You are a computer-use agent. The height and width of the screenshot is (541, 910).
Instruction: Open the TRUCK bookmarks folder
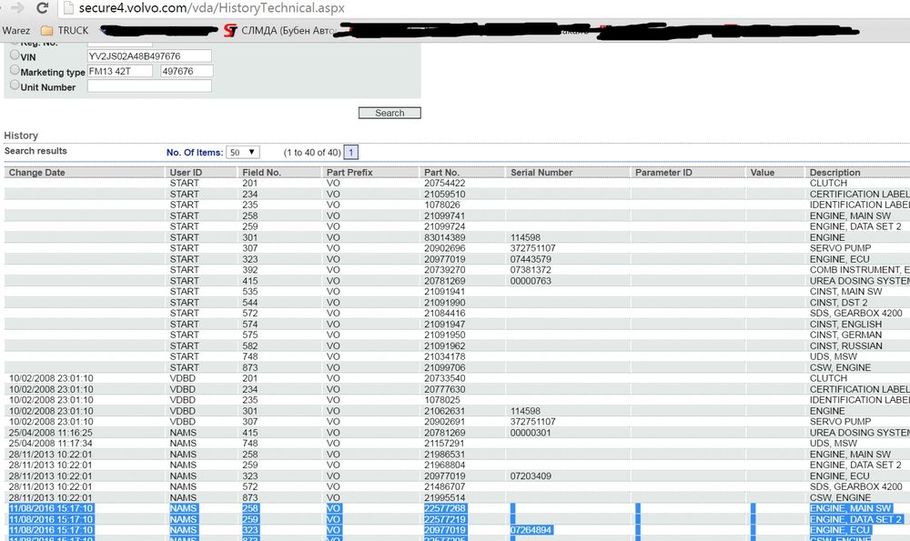64,30
